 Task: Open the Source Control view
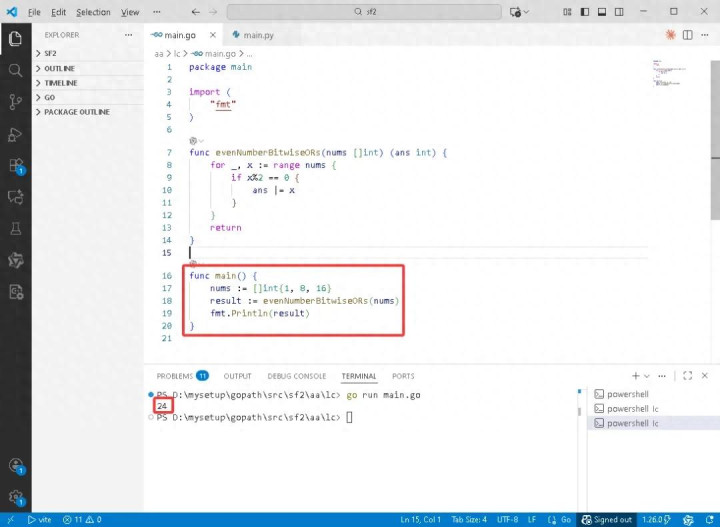pos(15,102)
